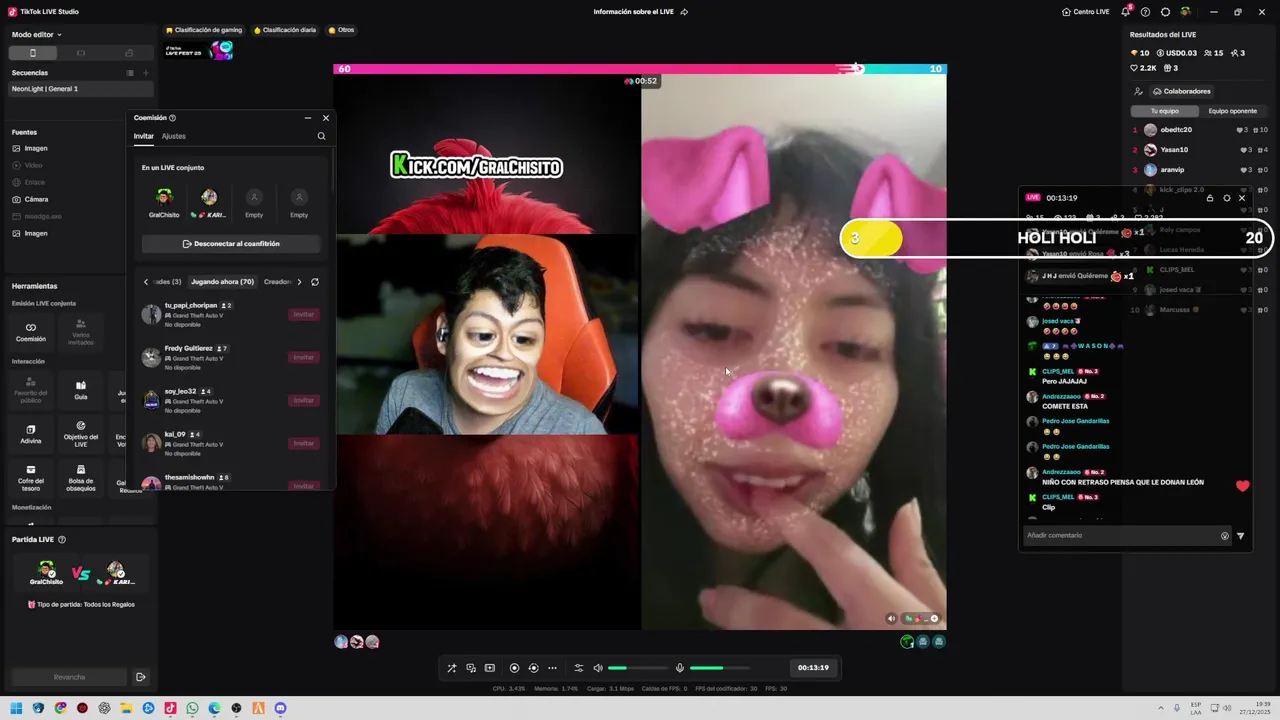Open the Otros ranking tab

(x=341, y=30)
